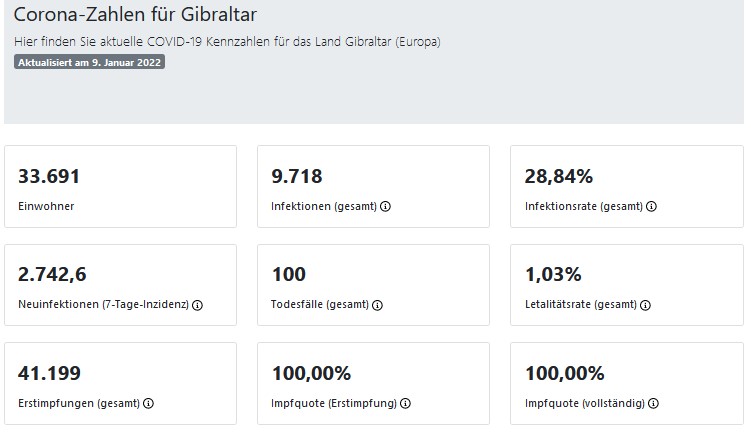Click info icon beside Infektionsrate (gesamt)
751x433 pixels.
point(652,207)
